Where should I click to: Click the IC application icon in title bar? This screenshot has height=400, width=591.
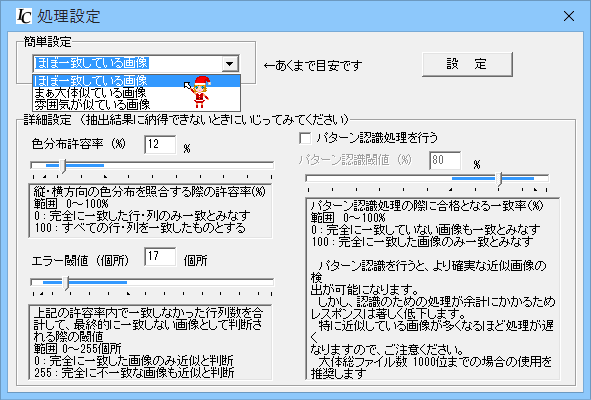[23, 16]
